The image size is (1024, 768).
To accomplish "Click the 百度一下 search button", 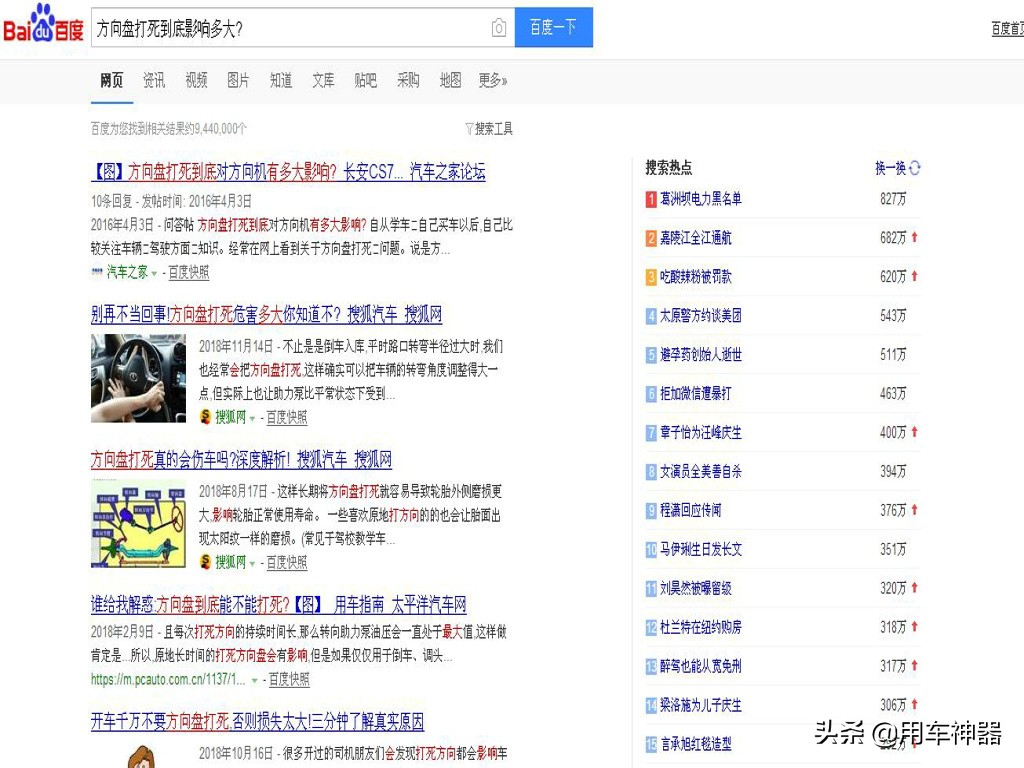I will tap(553, 27).
